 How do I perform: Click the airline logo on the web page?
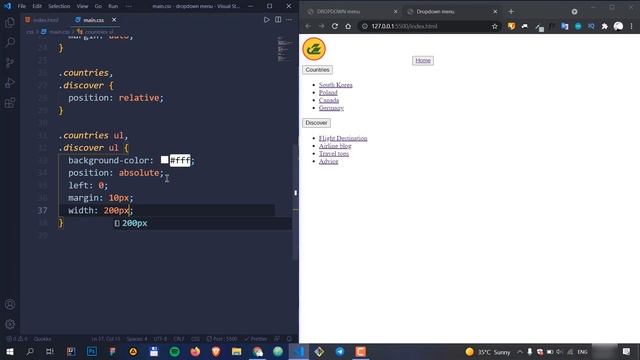pos(314,49)
